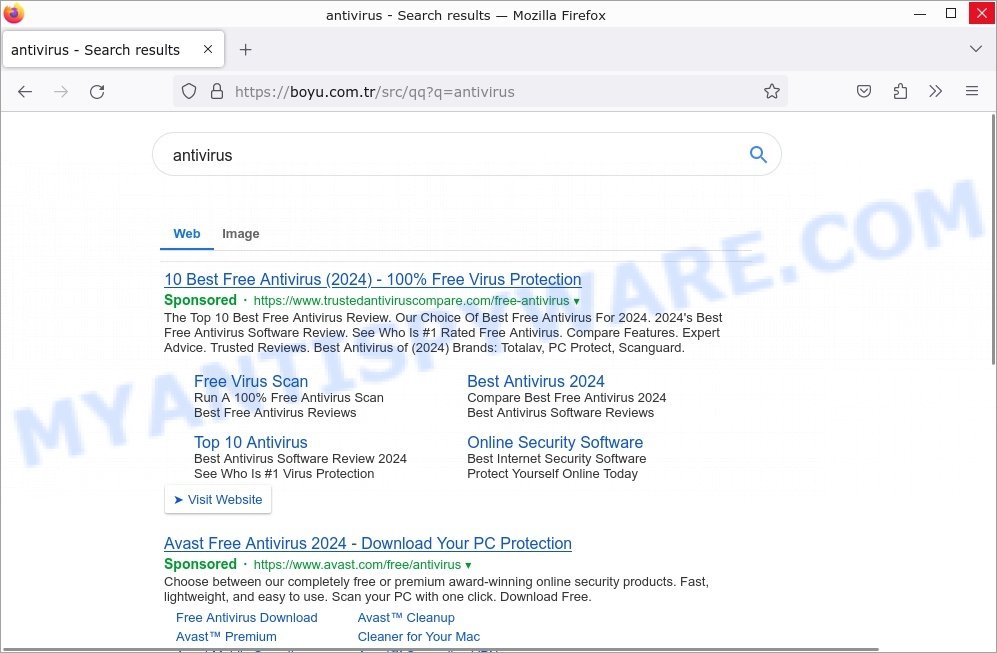Open Avast Free Antivirus 2024 link
The width and height of the screenshot is (997, 653).
click(x=368, y=544)
